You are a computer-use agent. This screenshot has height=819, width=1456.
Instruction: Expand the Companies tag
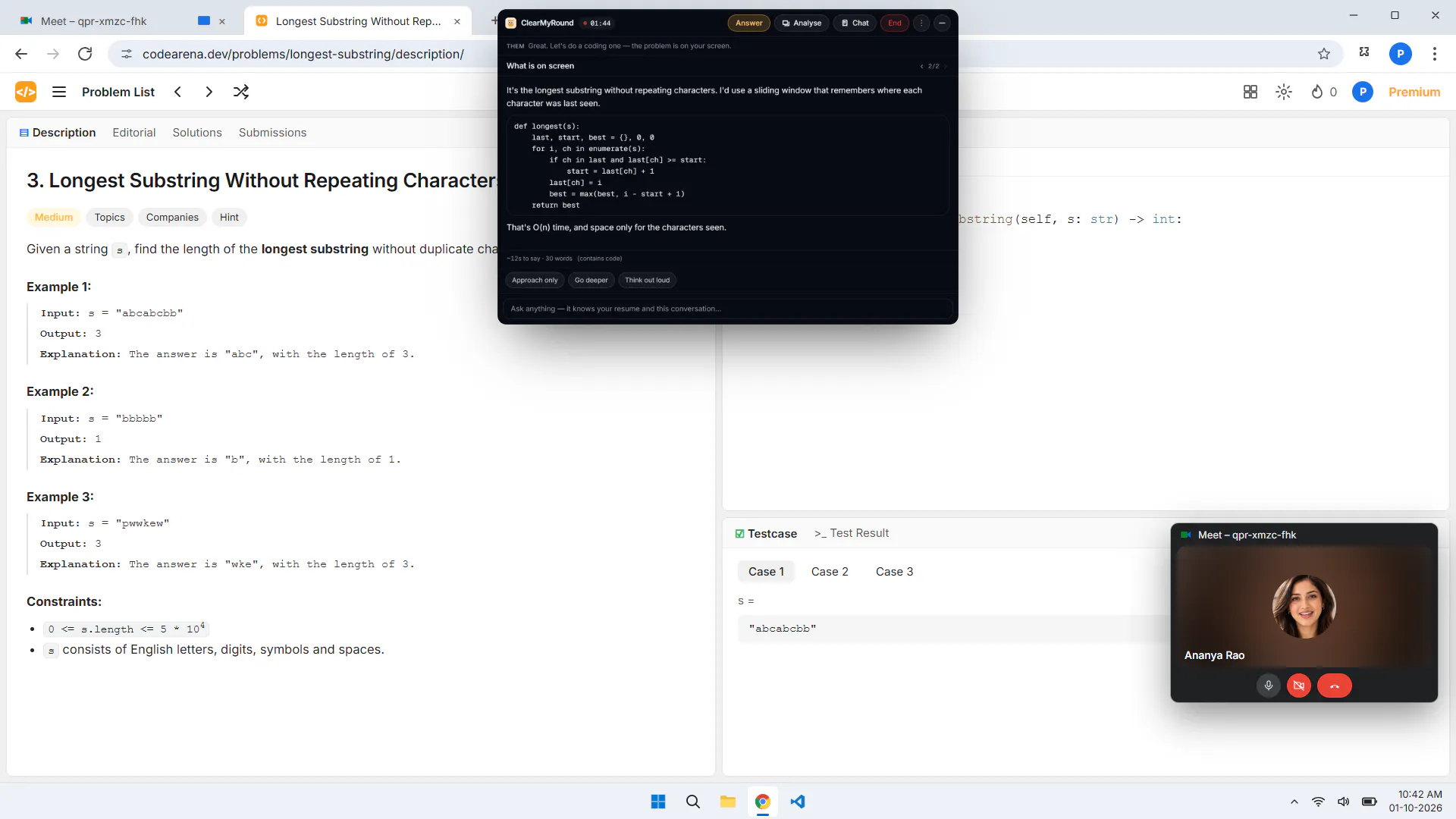pos(172,217)
